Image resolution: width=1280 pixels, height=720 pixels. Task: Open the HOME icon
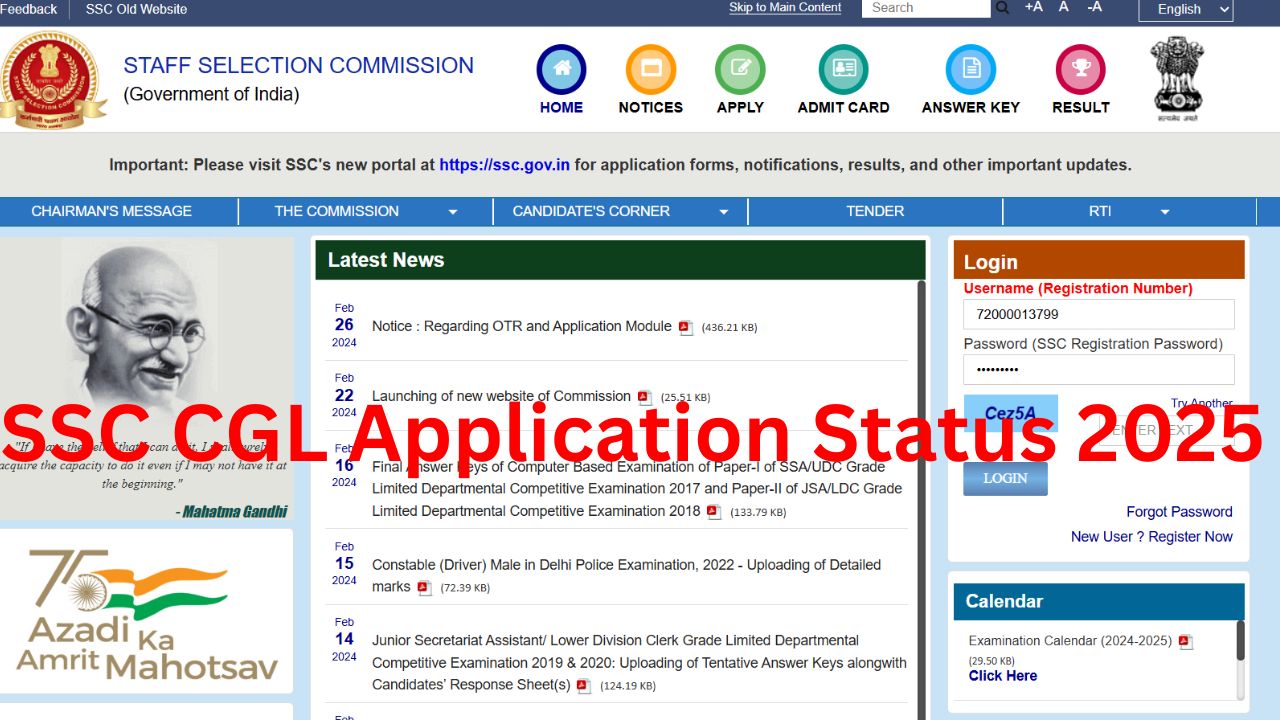pos(561,70)
